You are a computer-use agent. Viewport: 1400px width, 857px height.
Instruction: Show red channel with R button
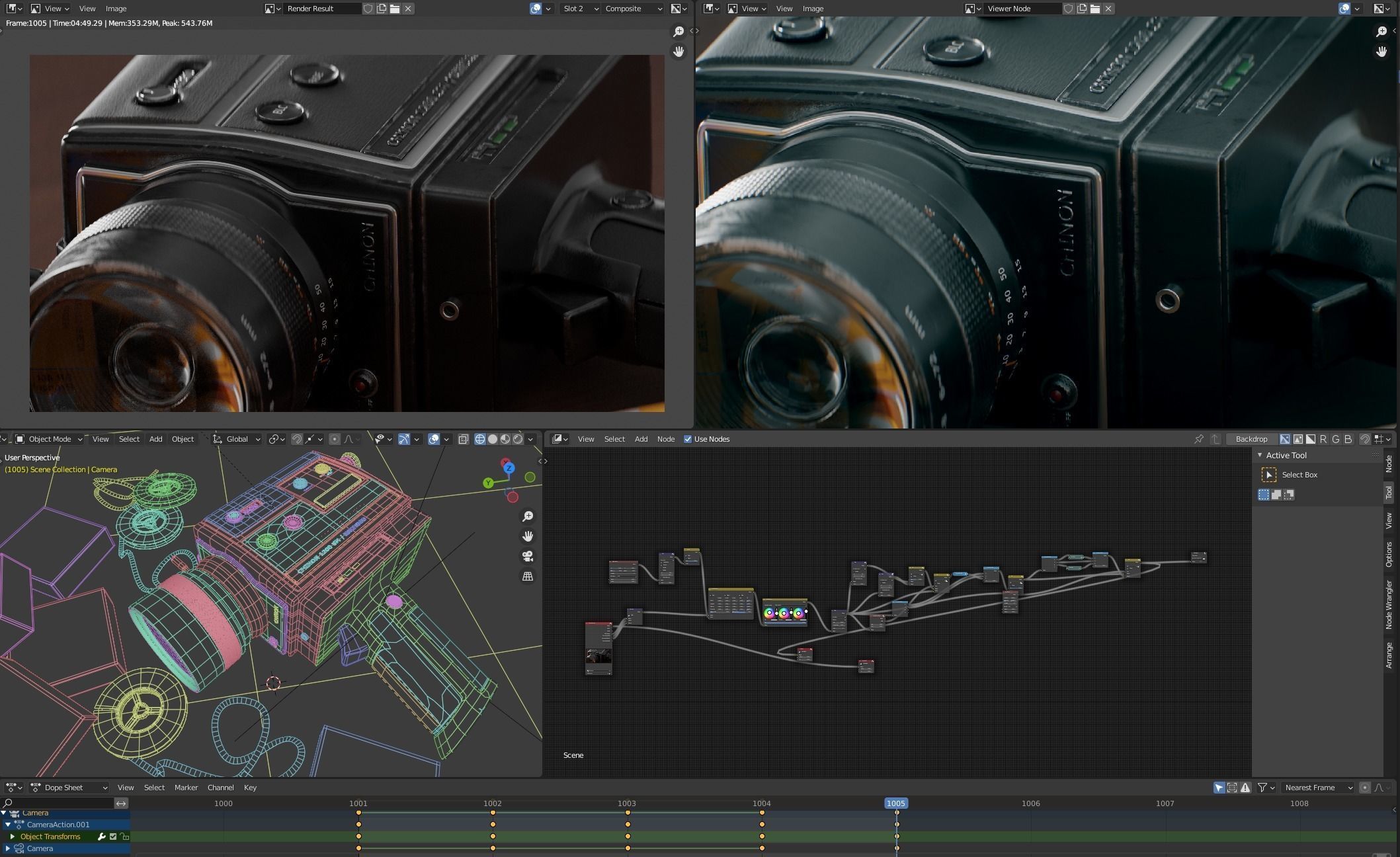click(1323, 439)
